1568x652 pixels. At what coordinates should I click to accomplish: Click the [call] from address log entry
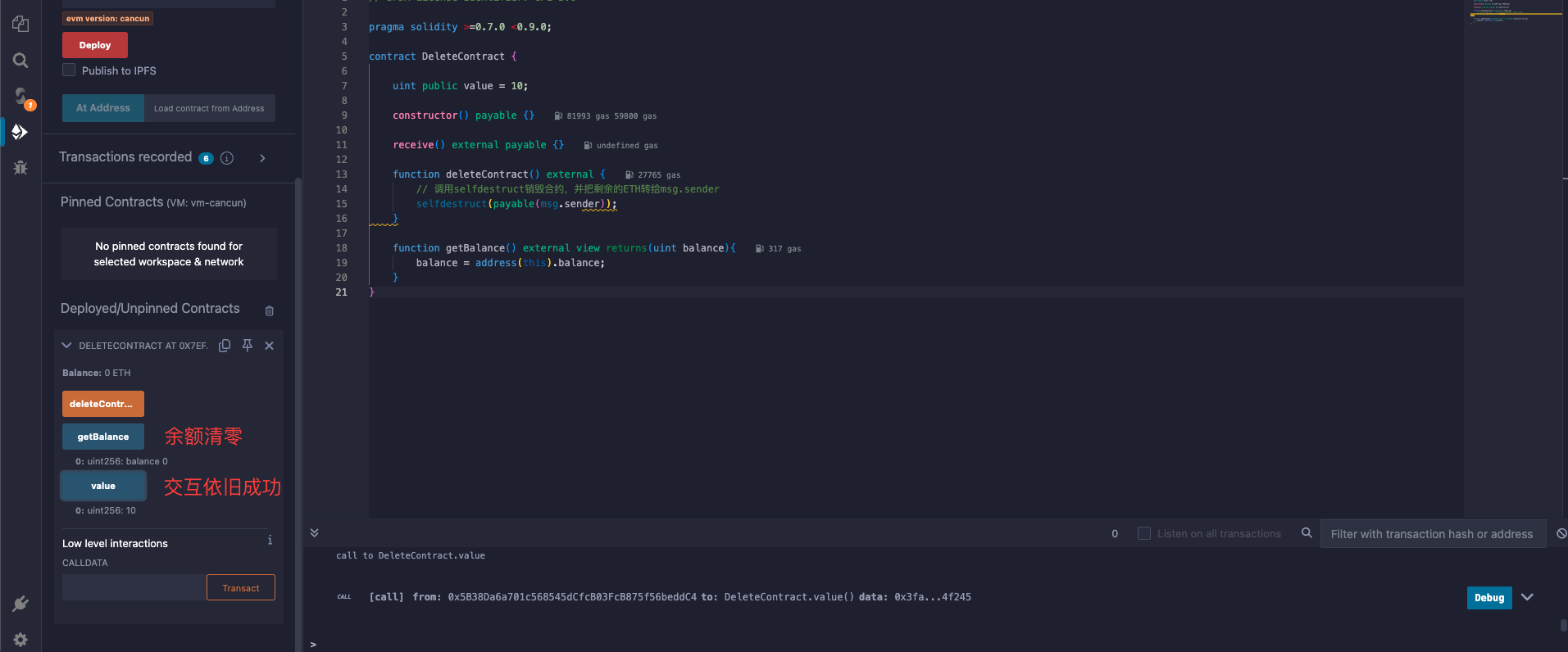(x=670, y=597)
